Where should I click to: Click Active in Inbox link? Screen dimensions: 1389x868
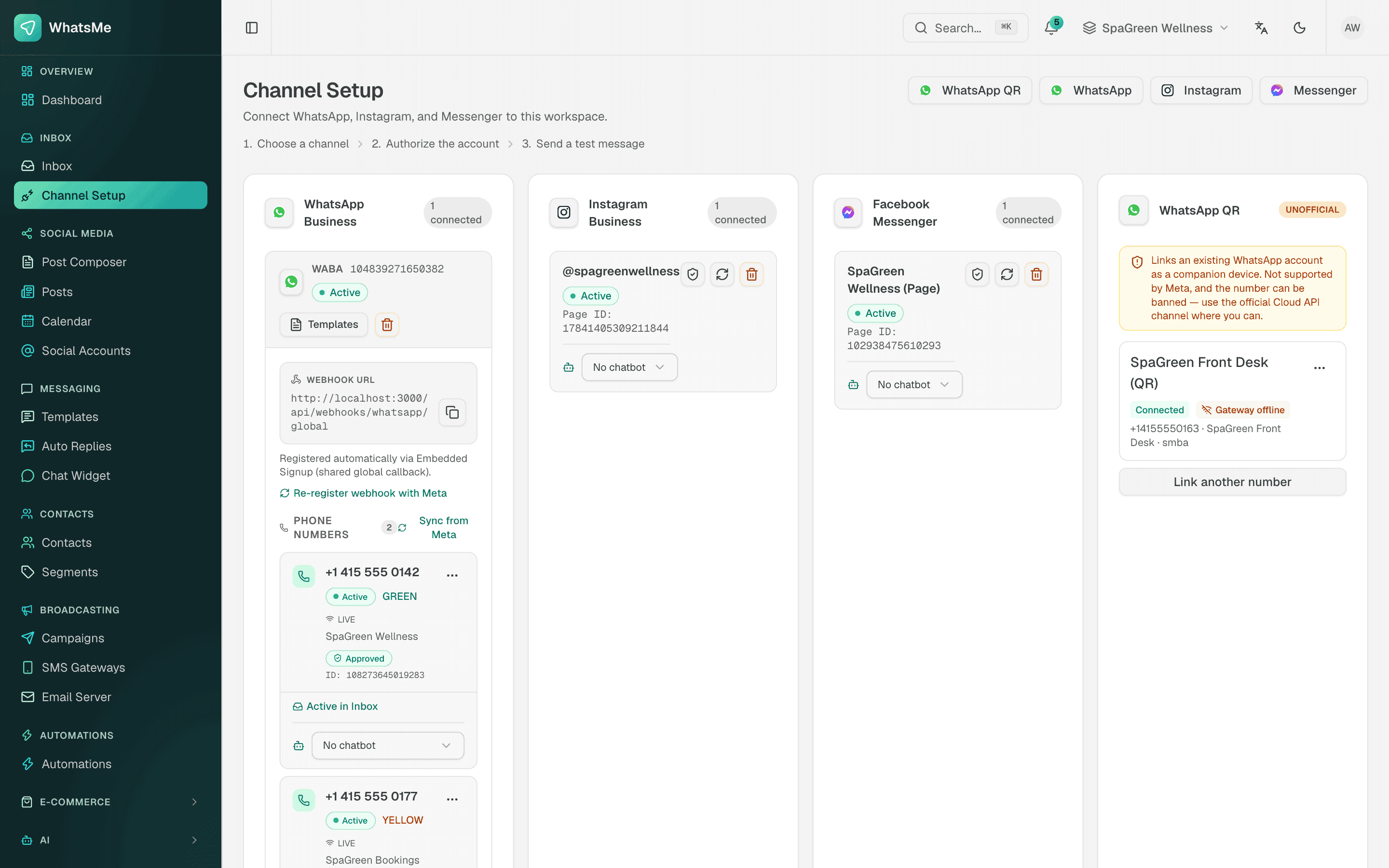pyautogui.click(x=335, y=706)
